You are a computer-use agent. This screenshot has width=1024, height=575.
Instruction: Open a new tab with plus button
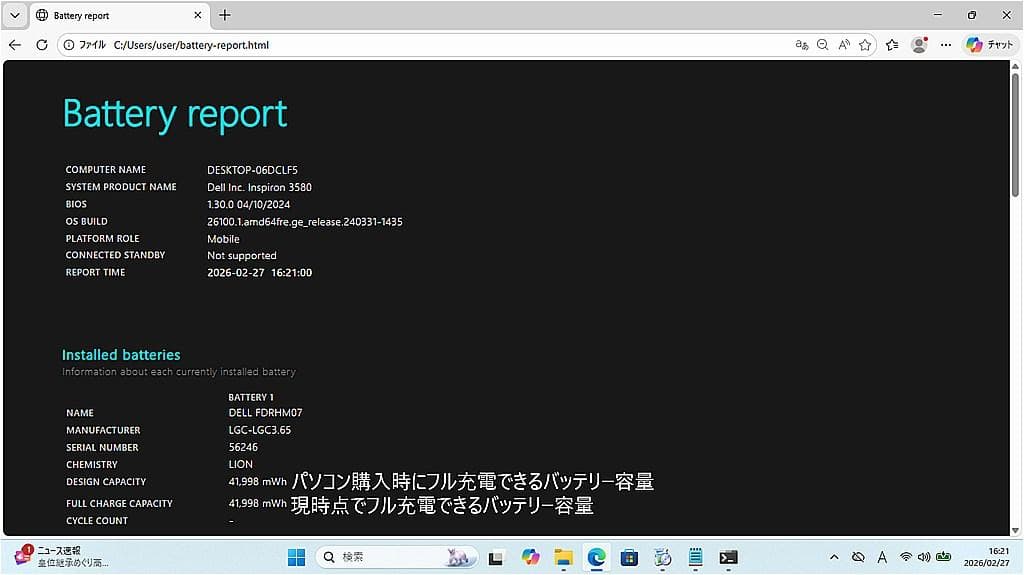coord(225,15)
